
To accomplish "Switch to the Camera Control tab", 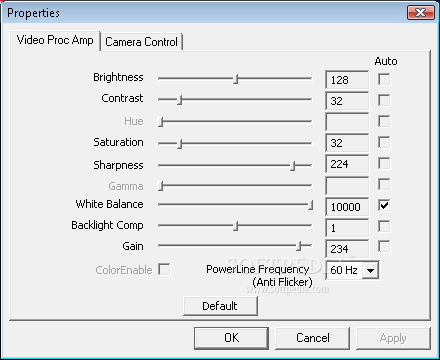I will [x=141, y=42].
